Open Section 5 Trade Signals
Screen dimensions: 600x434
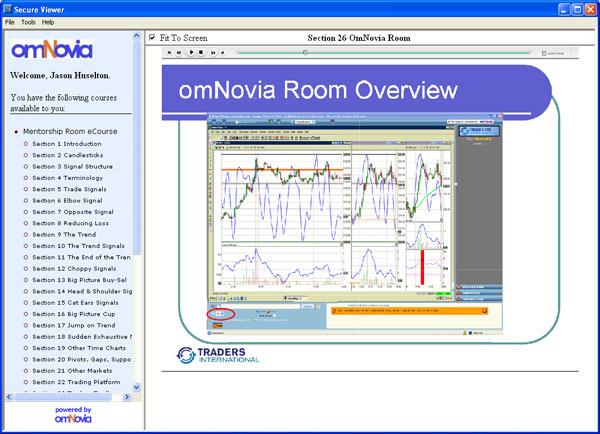69,189
